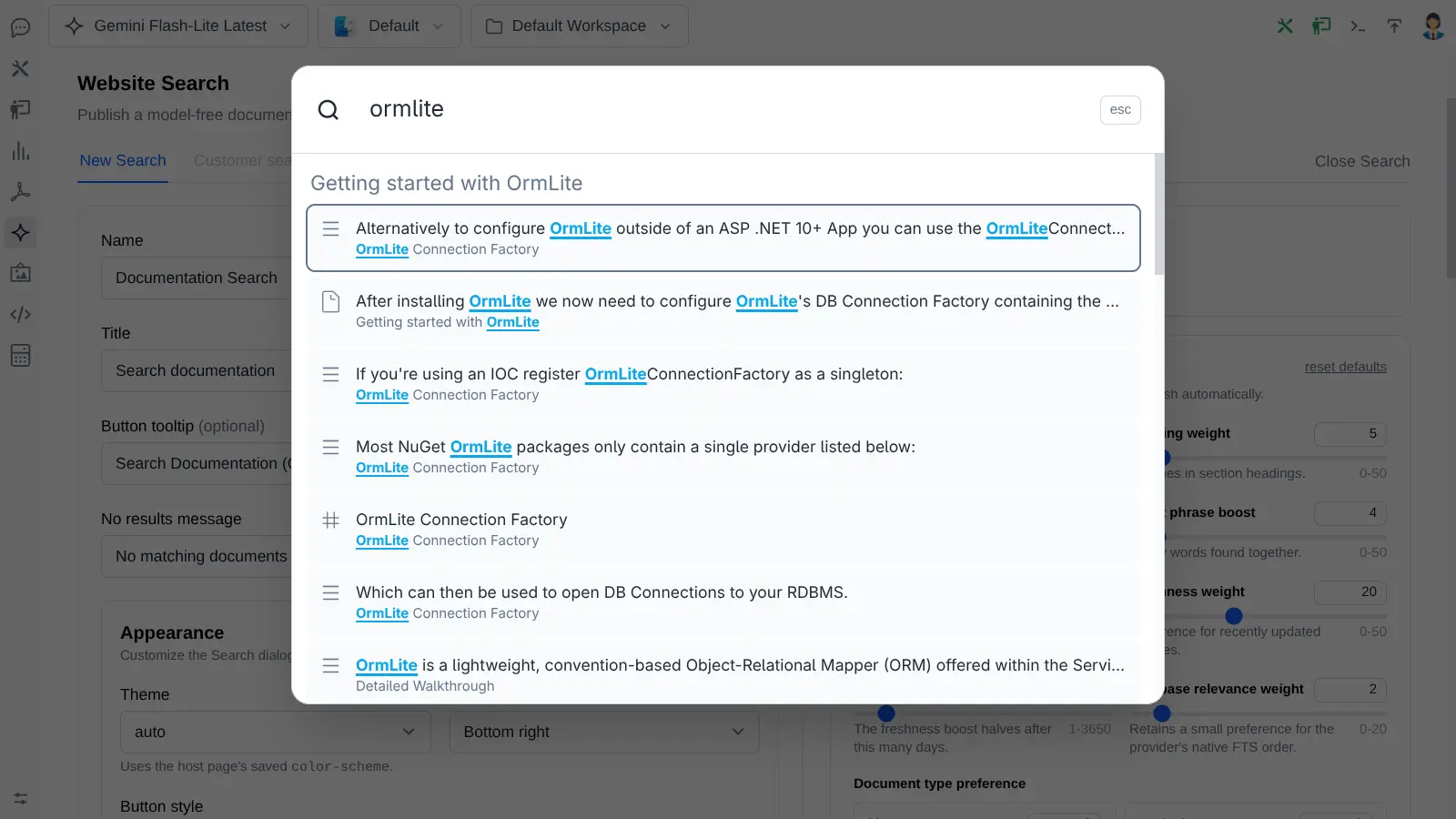Open the chat bubble icon in left sidebar
Viewport: 1456px width, 819px height.
[20, 27]
